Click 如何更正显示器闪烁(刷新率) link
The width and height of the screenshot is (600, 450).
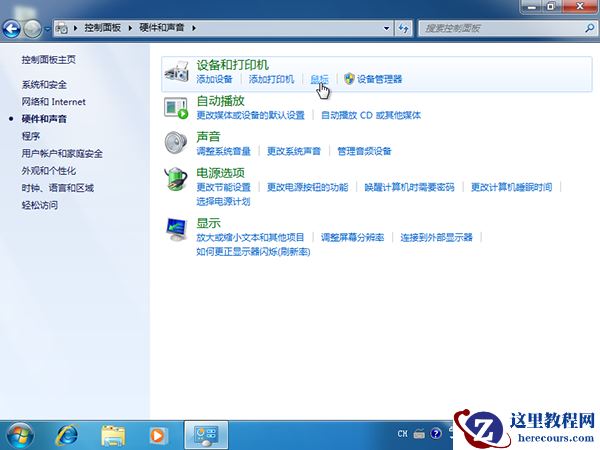[253, 252]
